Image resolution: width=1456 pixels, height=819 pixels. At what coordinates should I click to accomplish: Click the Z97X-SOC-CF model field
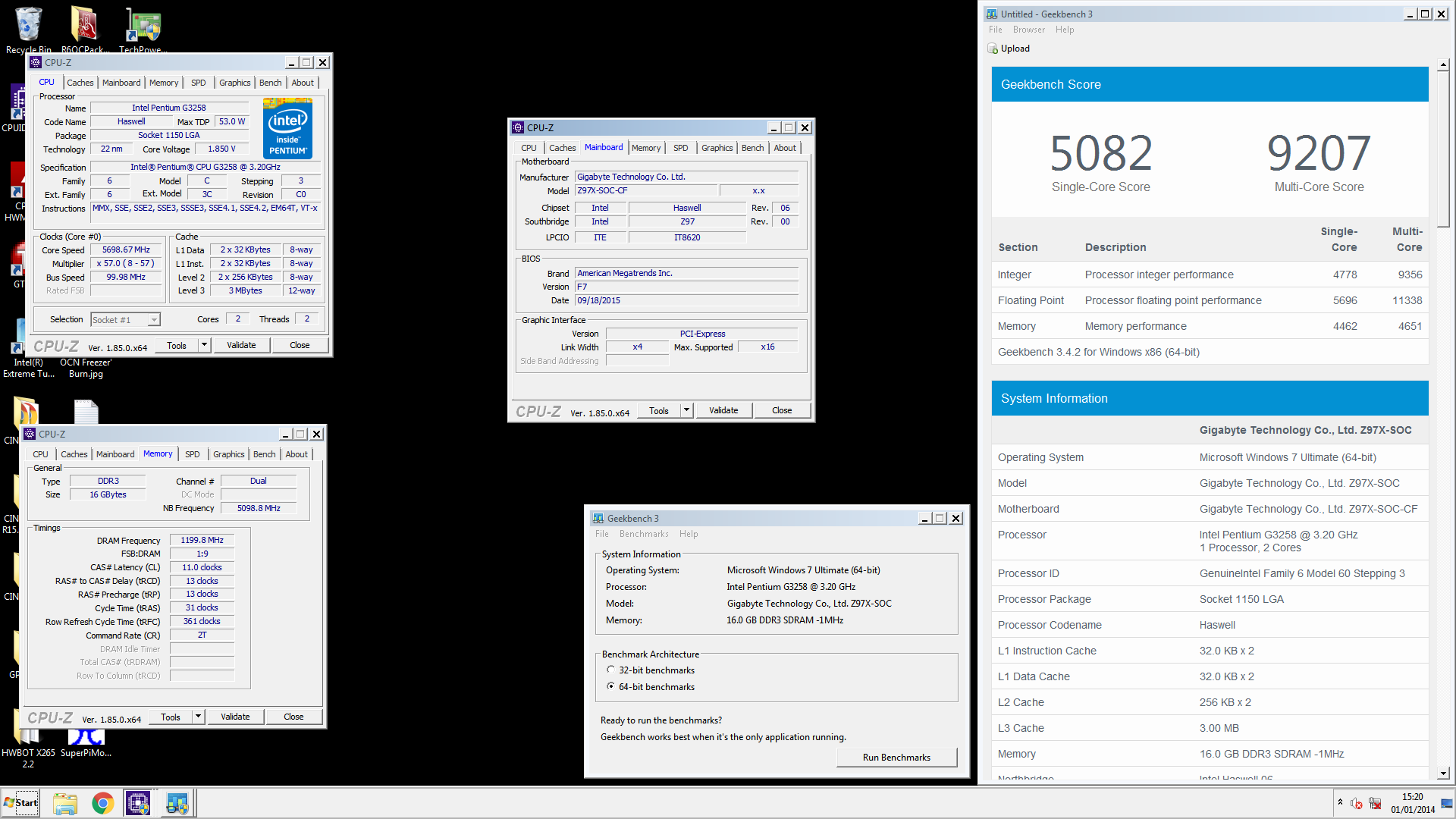tap(645, 190)
